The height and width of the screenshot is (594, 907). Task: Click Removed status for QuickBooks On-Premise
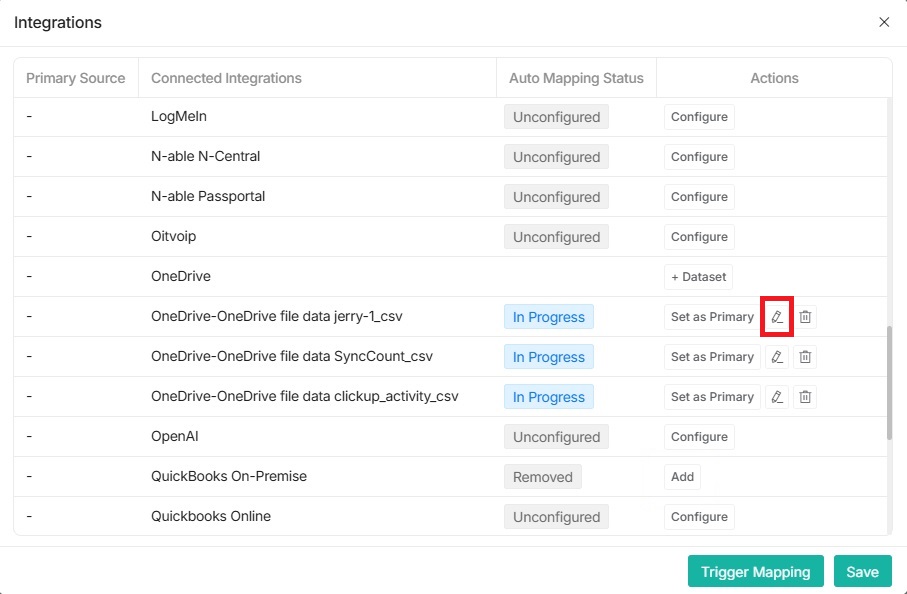point(543,477)
